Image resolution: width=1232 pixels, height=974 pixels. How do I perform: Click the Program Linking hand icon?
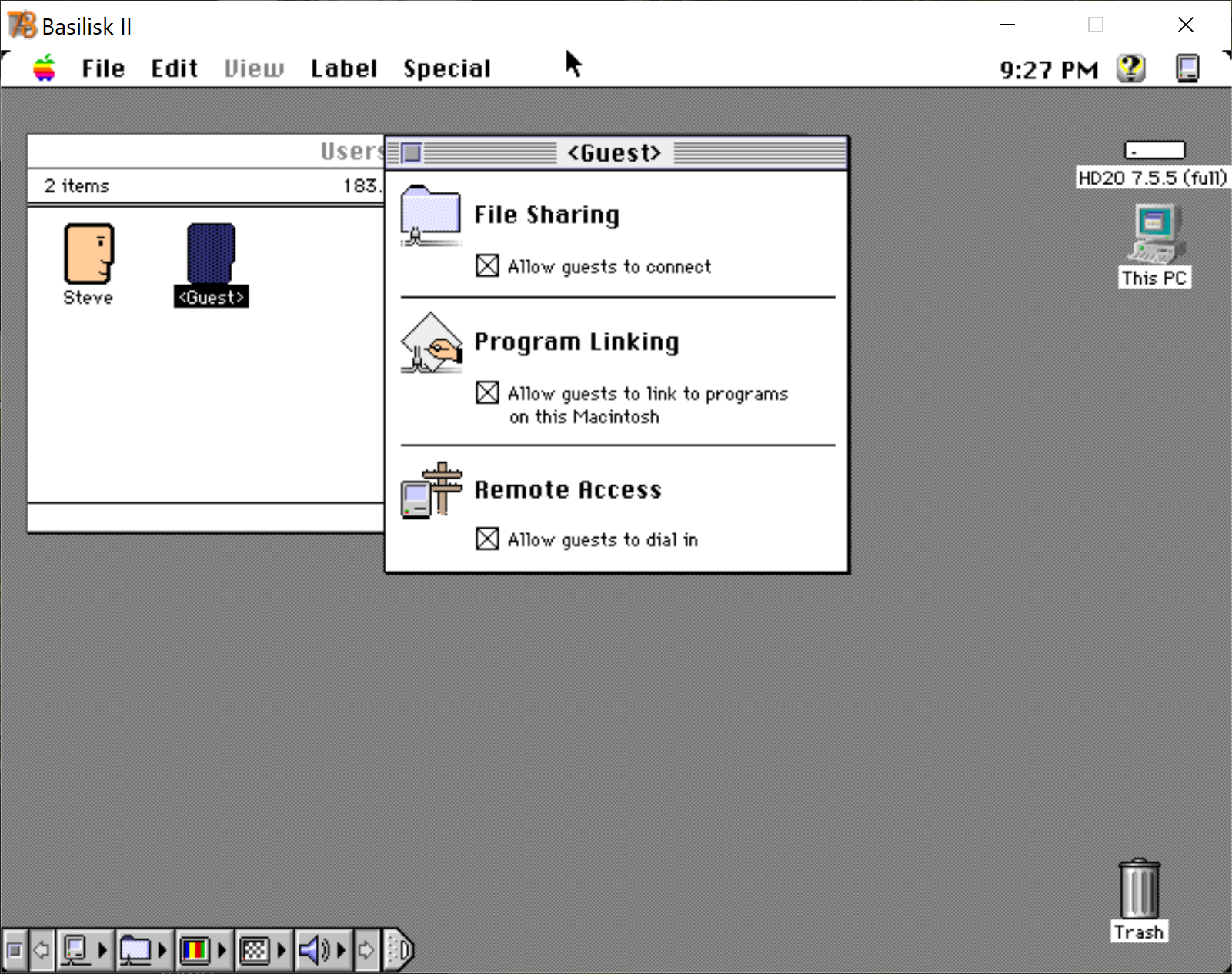[x=431, y=342]
